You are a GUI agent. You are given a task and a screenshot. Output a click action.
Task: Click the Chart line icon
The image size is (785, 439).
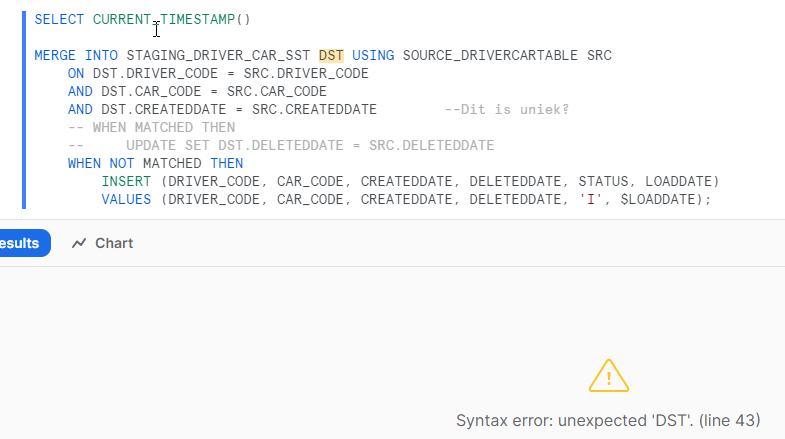[x=79, y=243]
